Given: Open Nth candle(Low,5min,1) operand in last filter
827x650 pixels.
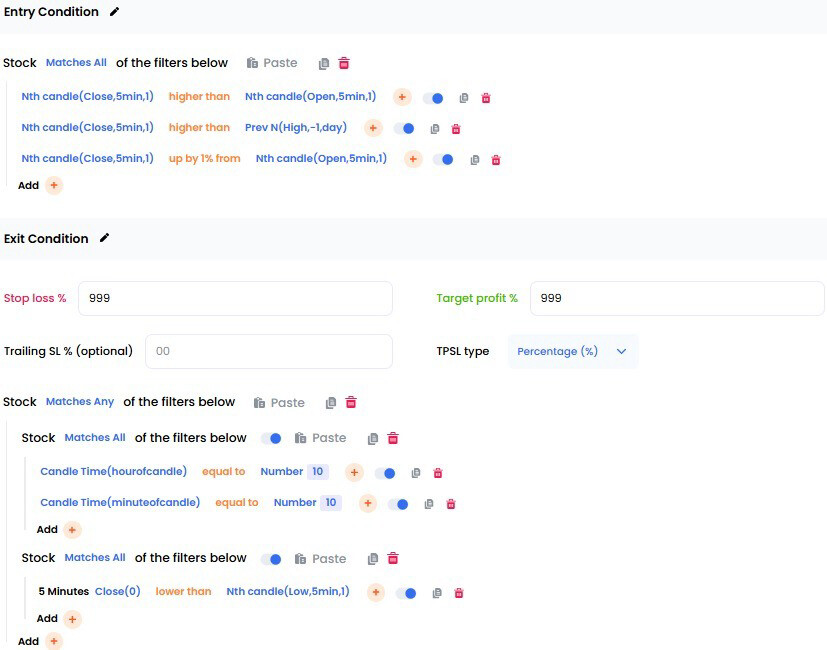Looking at the screenshot, I should click(288, 591).
